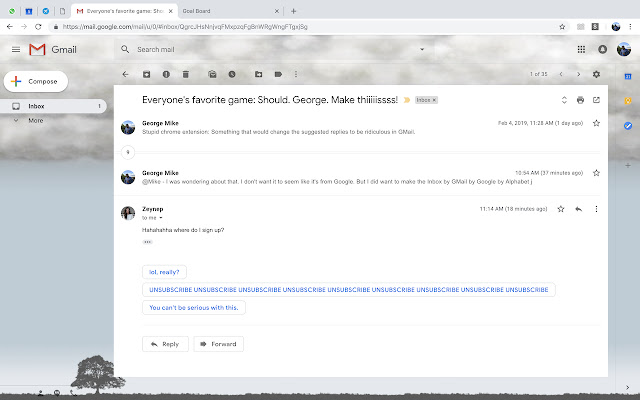Show newer conversation arrow
Image resolution: width=640 pixels, height=400 pixels.
[x=561, y=74]
